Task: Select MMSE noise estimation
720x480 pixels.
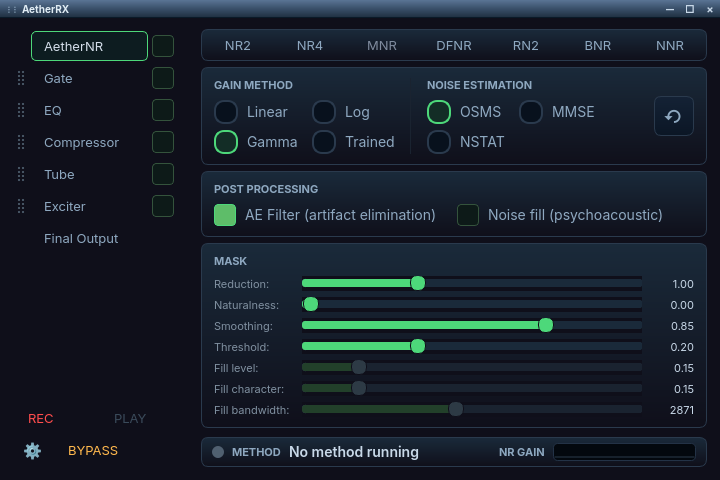Action: [531, 112]
